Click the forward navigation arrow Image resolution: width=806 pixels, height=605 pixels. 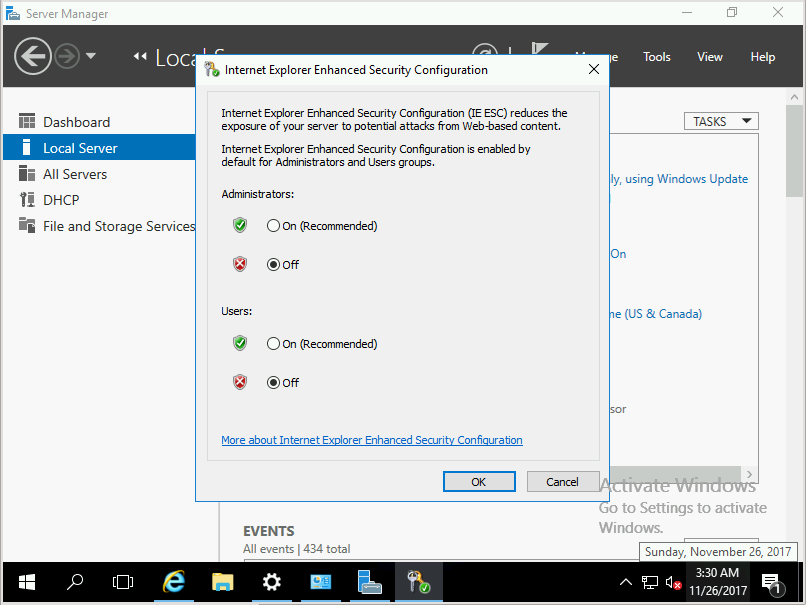pos(67,56)
